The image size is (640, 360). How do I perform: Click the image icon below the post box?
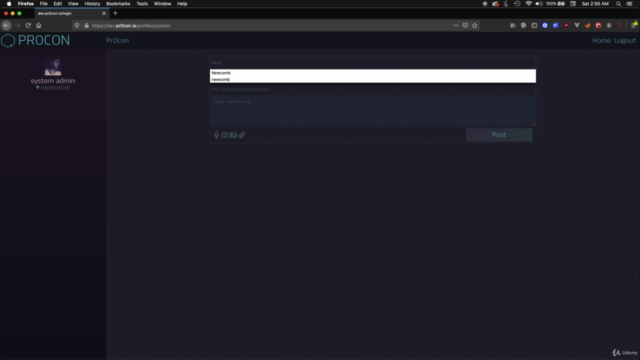coord(233,135)
